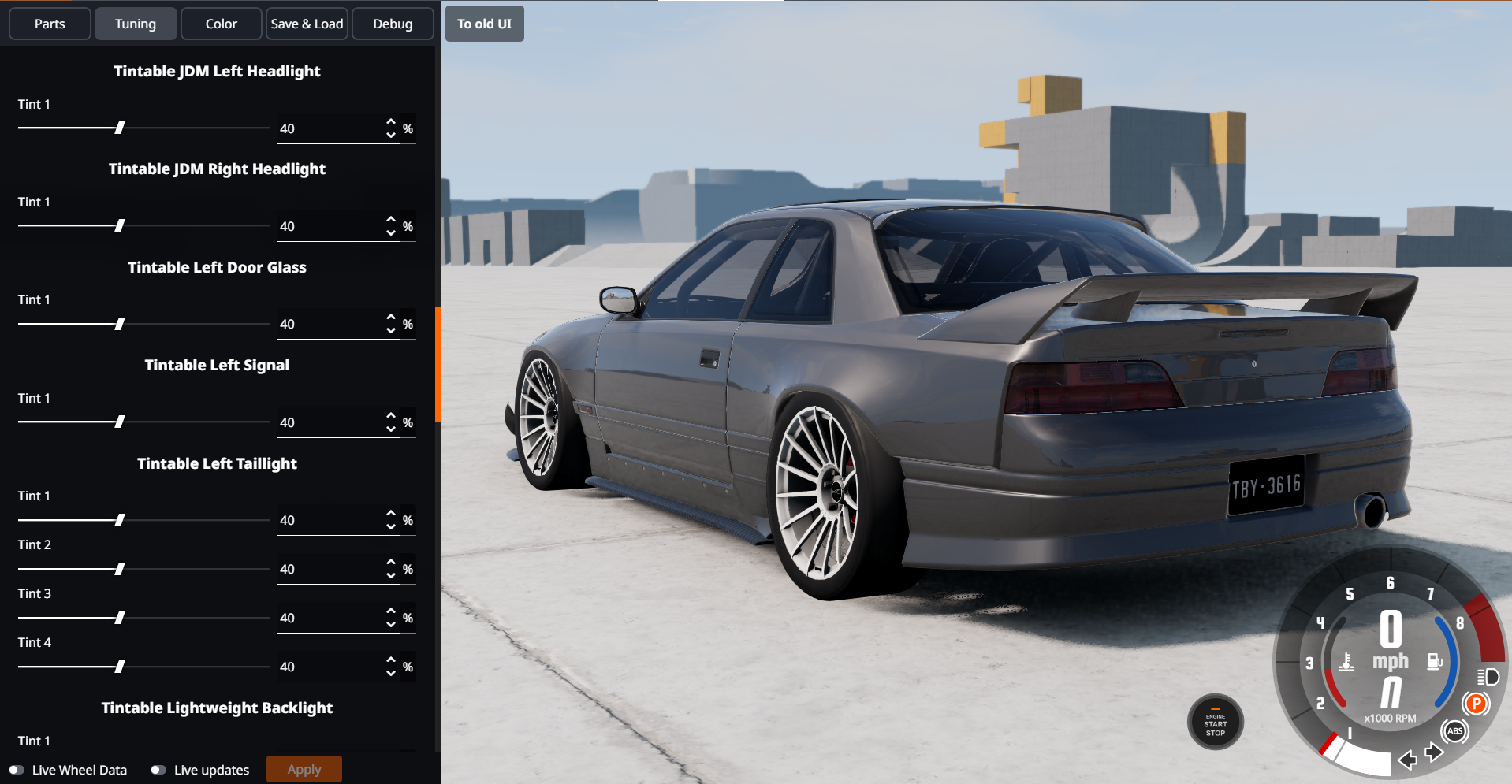Open the Debug tab
The width and height of the screenshot is (1512, 784).
click(393, 24)
